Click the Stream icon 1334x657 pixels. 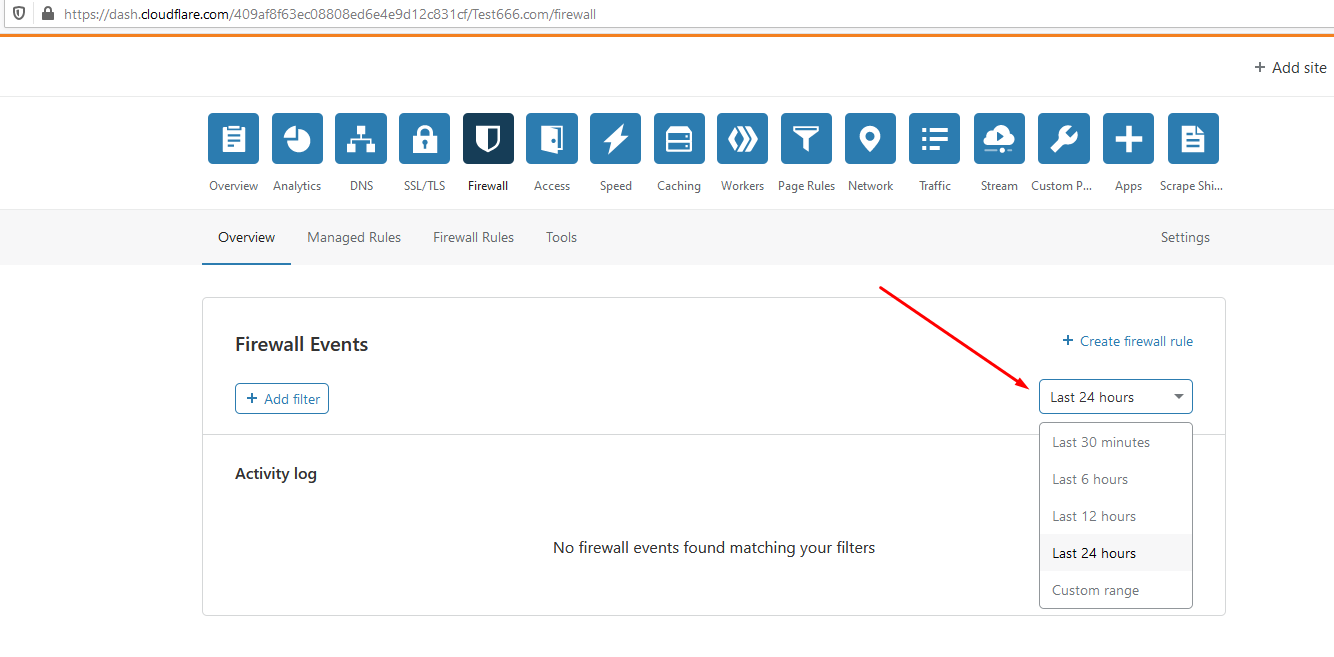click(999, 138)
